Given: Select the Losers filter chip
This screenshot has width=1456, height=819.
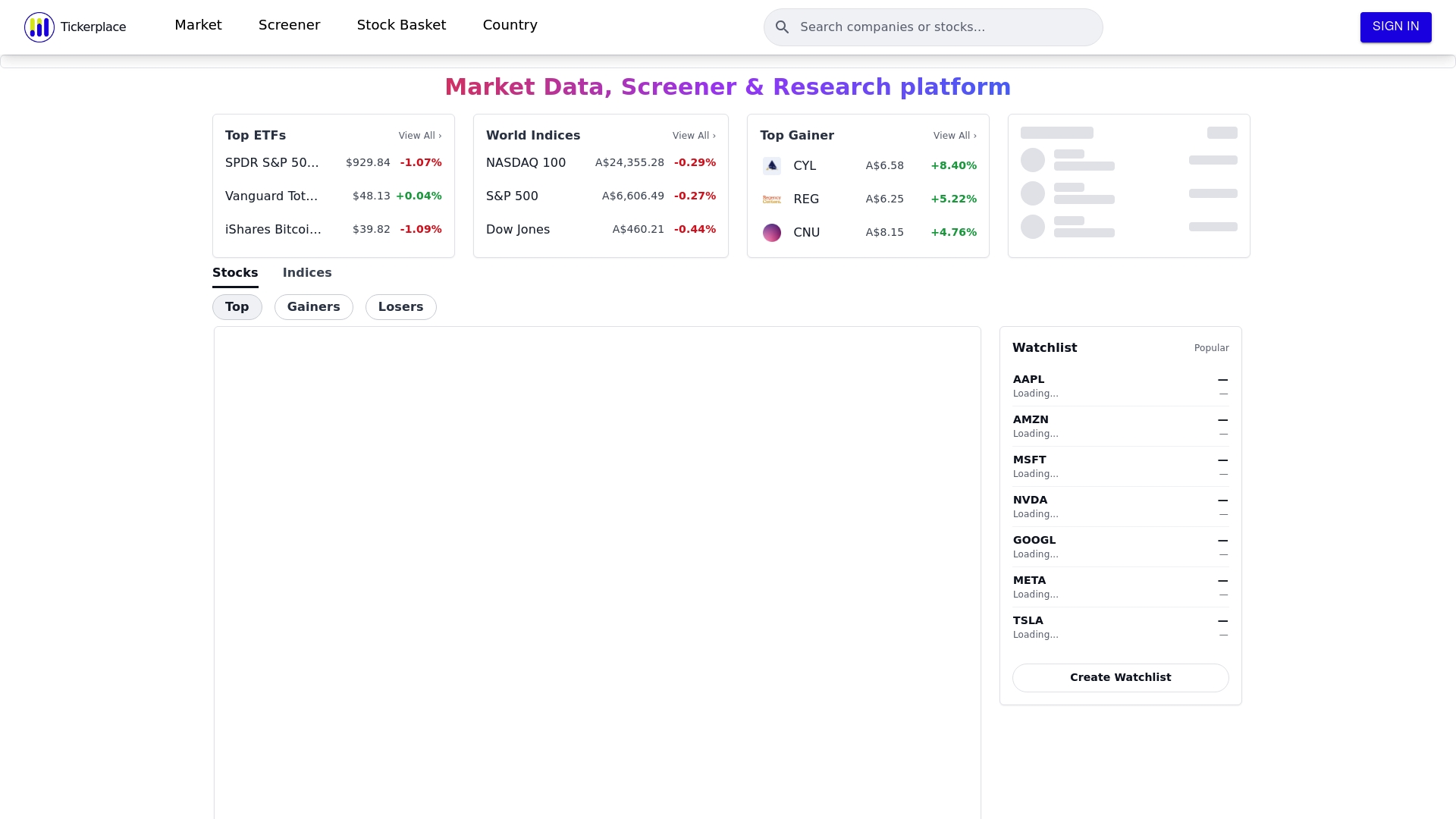Looking at the screenshot, I should (400, 307).
